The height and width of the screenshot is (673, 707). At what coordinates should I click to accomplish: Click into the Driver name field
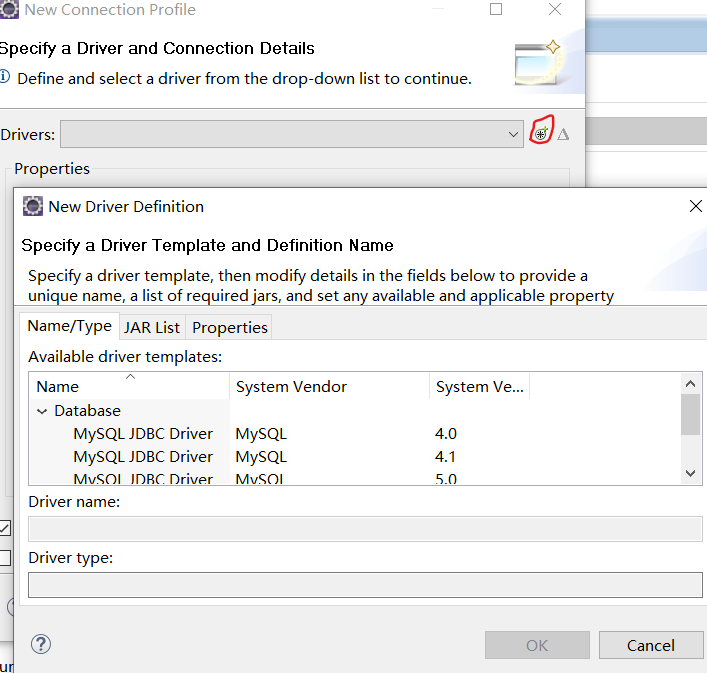point(365,529)
